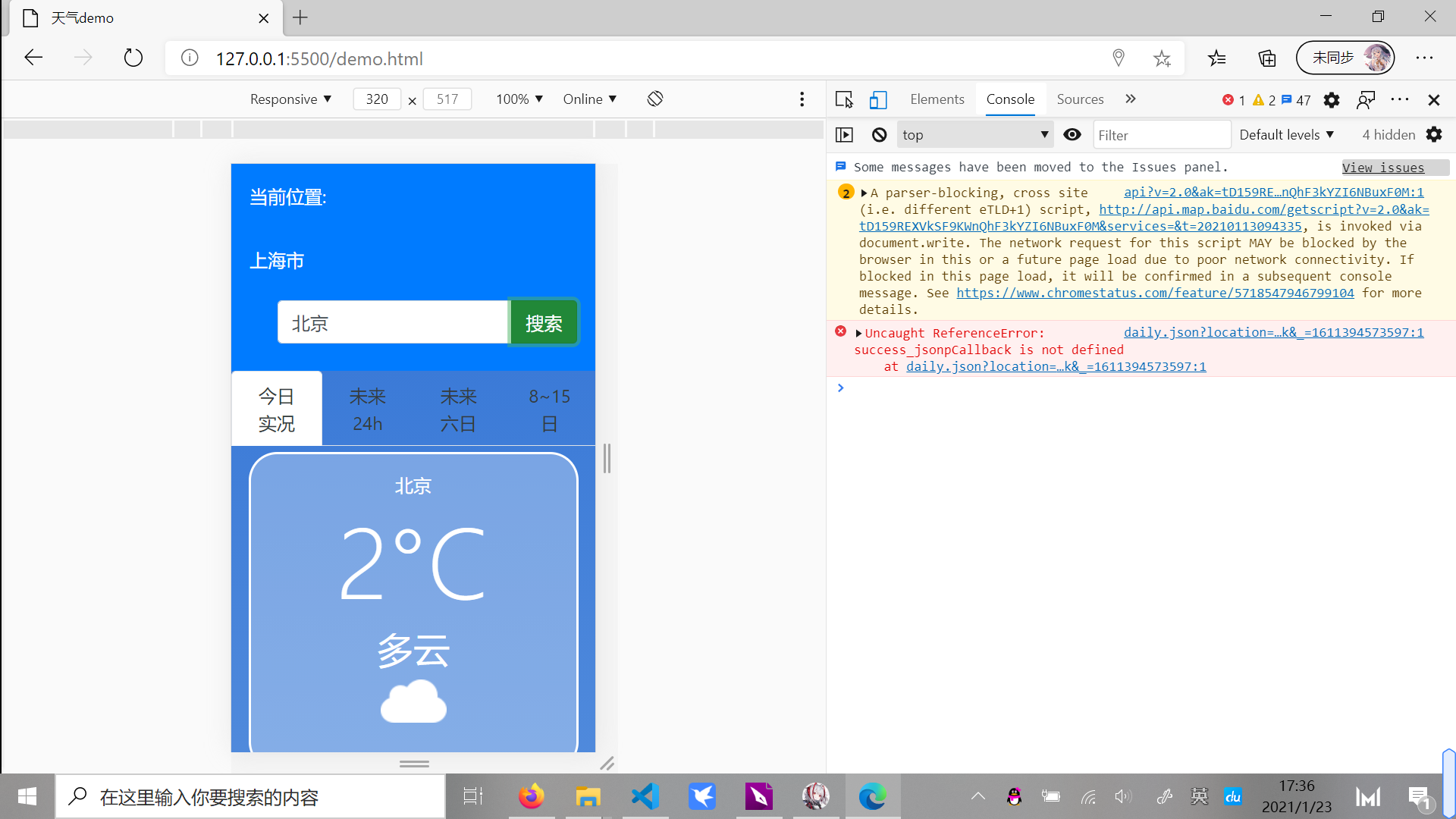Open the Default levels dropdown
The height and width of the screenshot is (819, 1456).
pyautogui.click(x=1286, y=135)
